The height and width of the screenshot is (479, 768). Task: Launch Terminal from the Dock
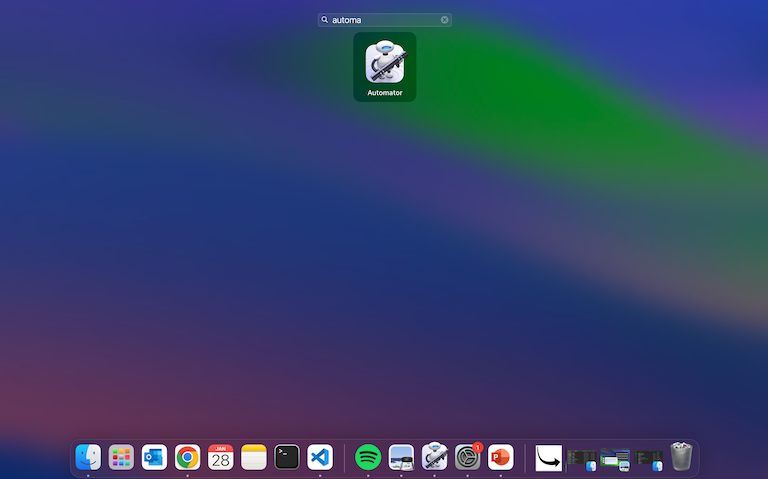click(287, 457)
